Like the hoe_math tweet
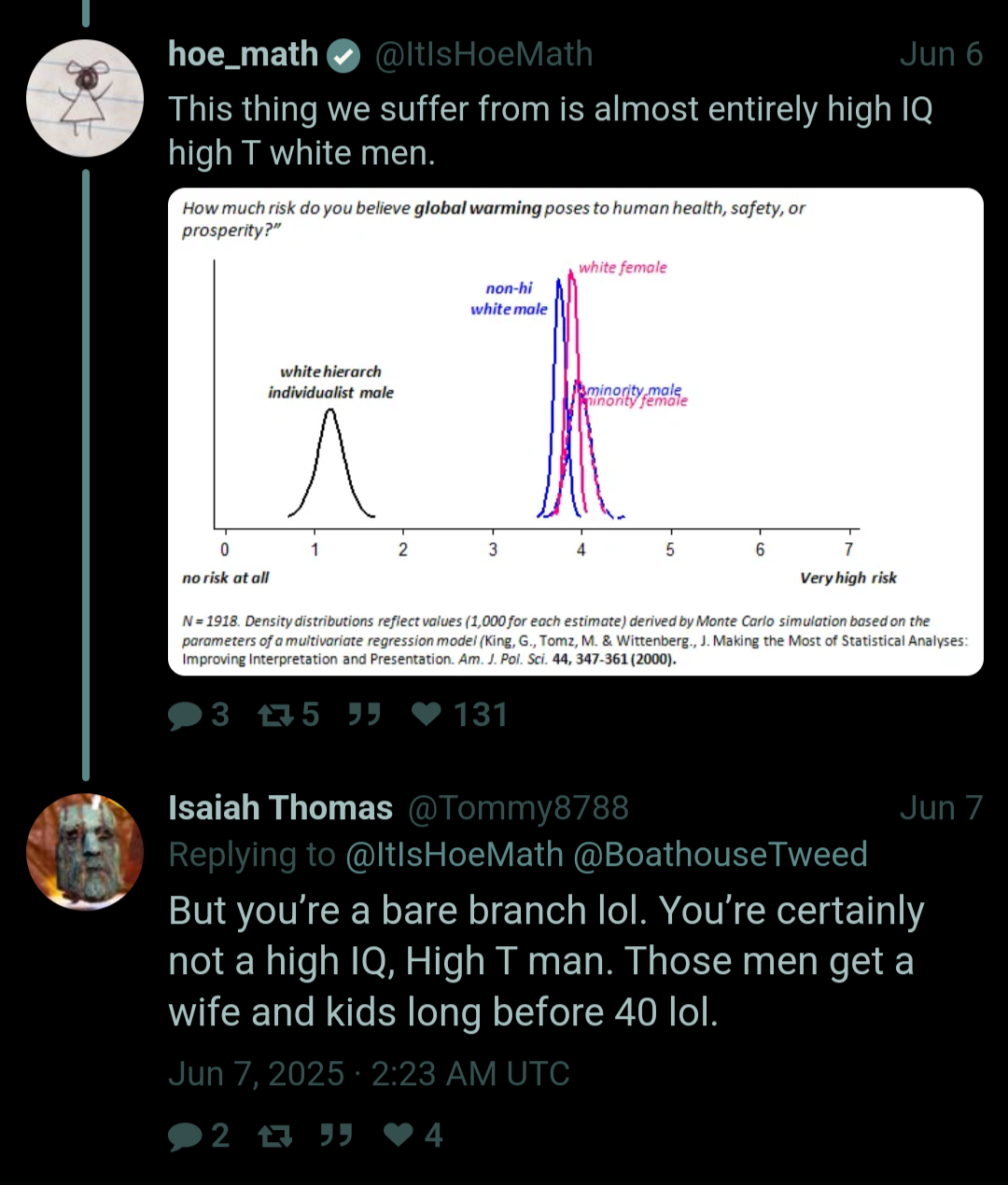 click(427, 715)
